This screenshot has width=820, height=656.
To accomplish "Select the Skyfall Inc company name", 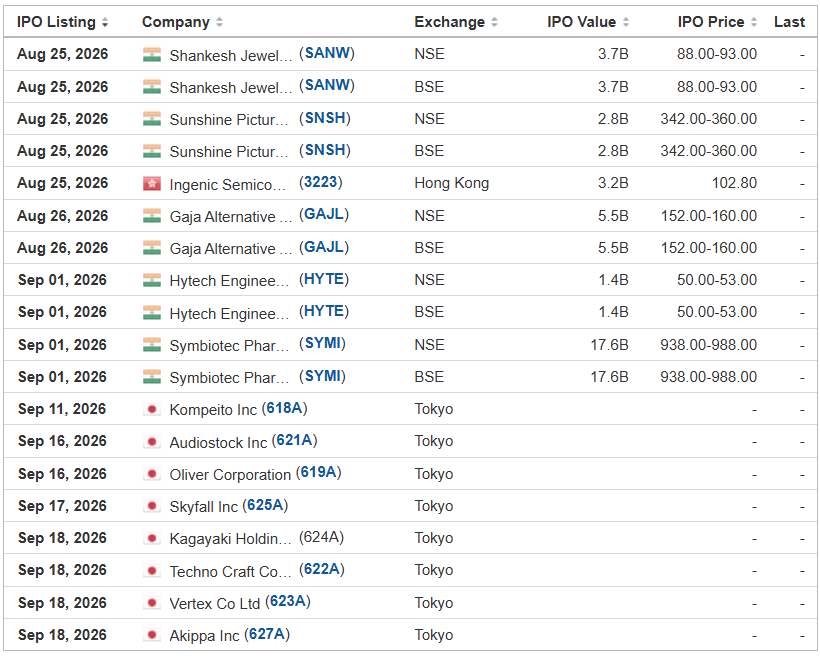I will (x=203, y=507).
